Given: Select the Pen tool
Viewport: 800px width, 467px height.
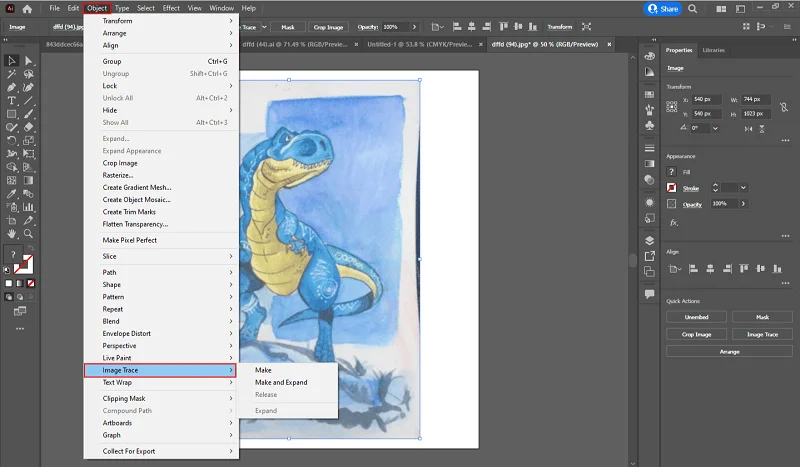Looking at the screenshot, I should coord(11,87).
